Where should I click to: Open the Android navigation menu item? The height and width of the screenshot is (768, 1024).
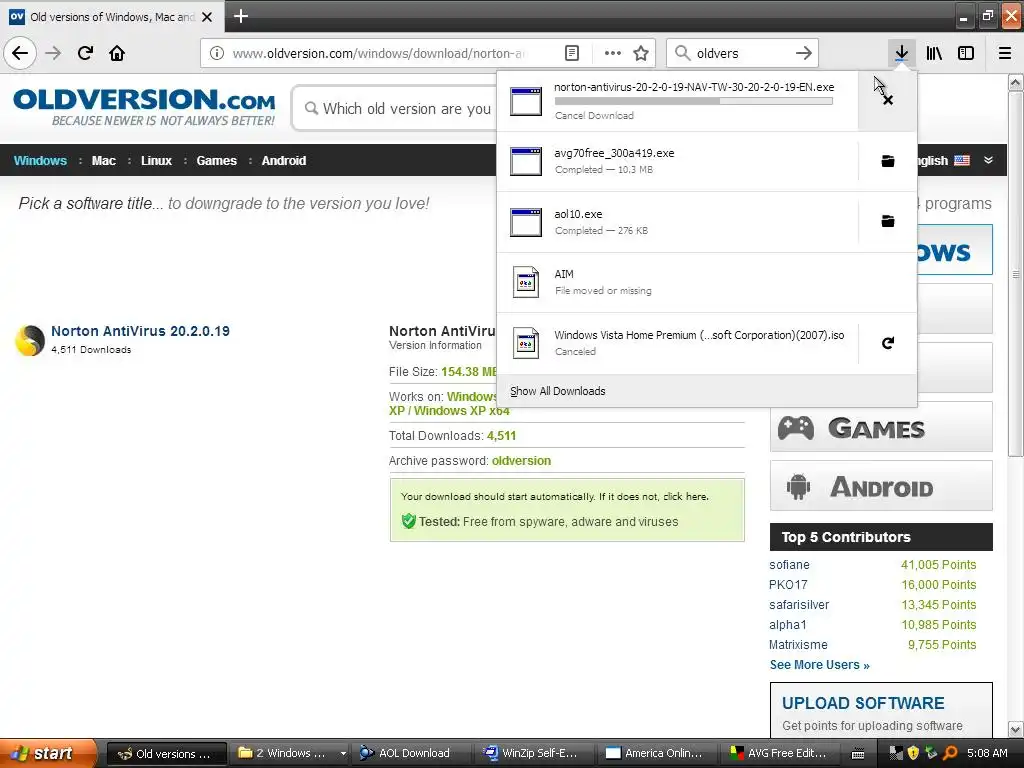[x=283, y=161]
